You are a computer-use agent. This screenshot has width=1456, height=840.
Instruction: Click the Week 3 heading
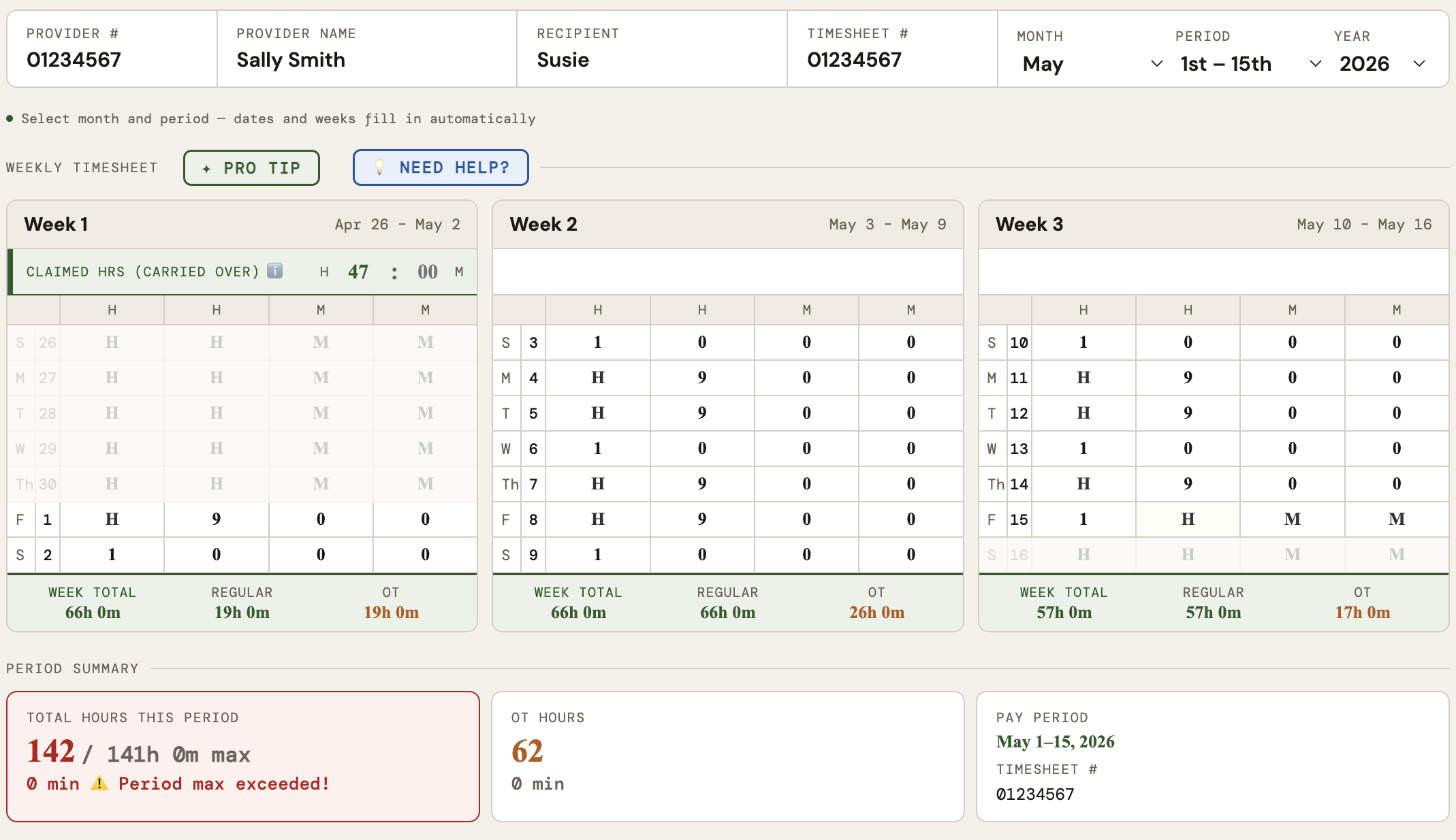coord(1029,225)
